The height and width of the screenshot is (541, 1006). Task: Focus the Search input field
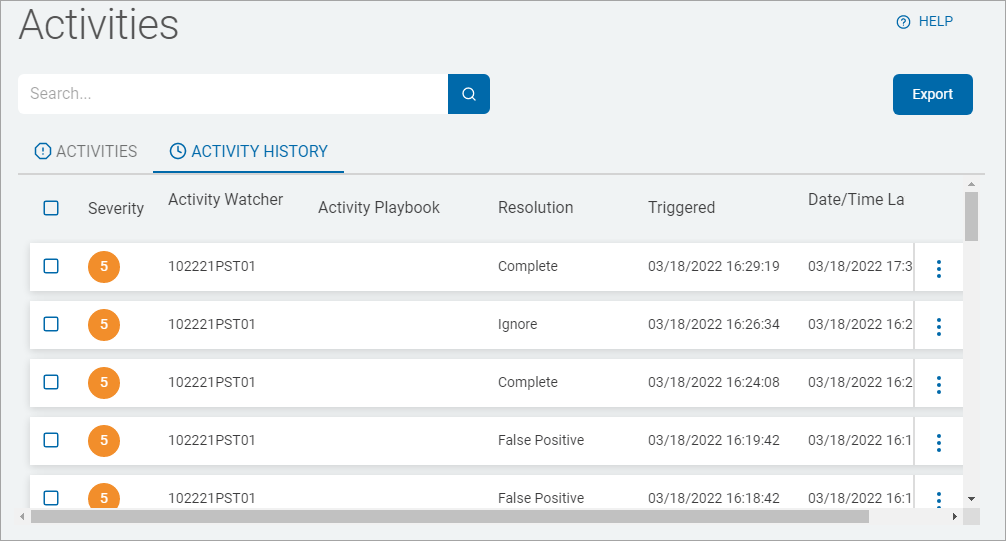(x=232, y=94)
